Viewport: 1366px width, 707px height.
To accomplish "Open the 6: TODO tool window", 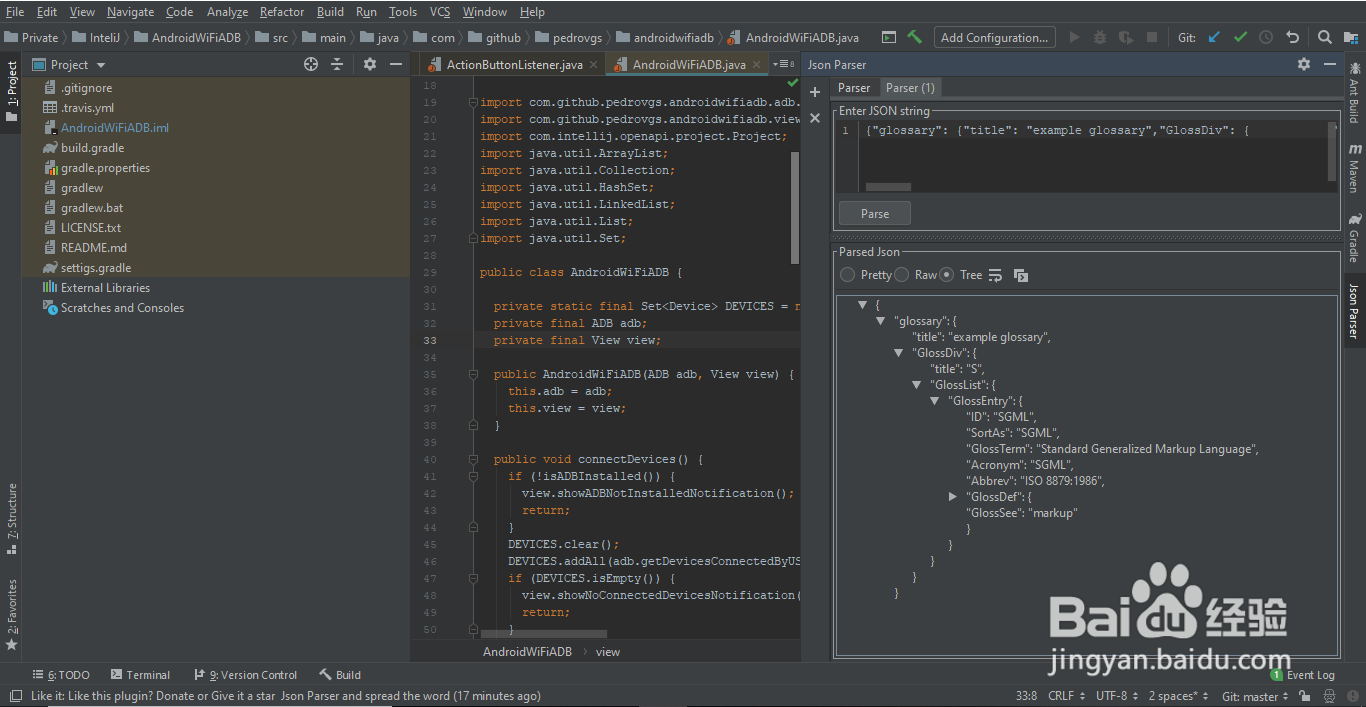I will click(x=61, y=675).
